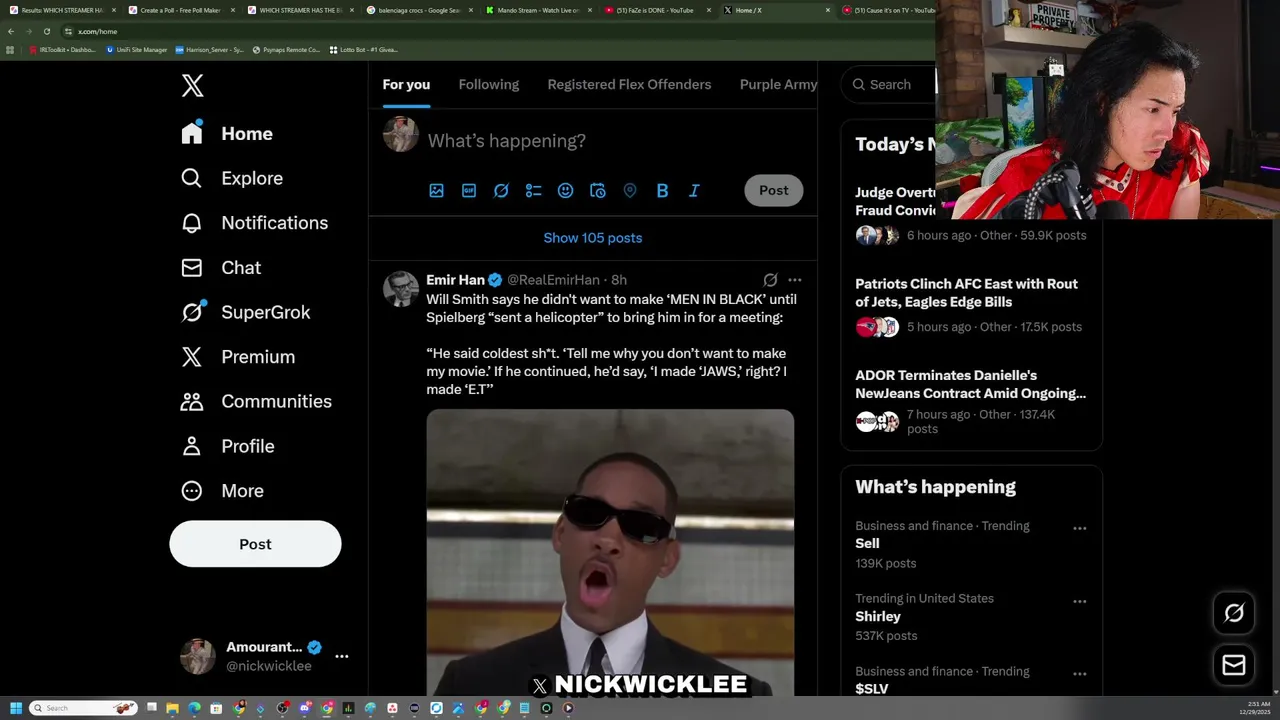Open Chat in the sidebar
The height and width of the screenshot is (720, 1280).
[x=221, y=268]
